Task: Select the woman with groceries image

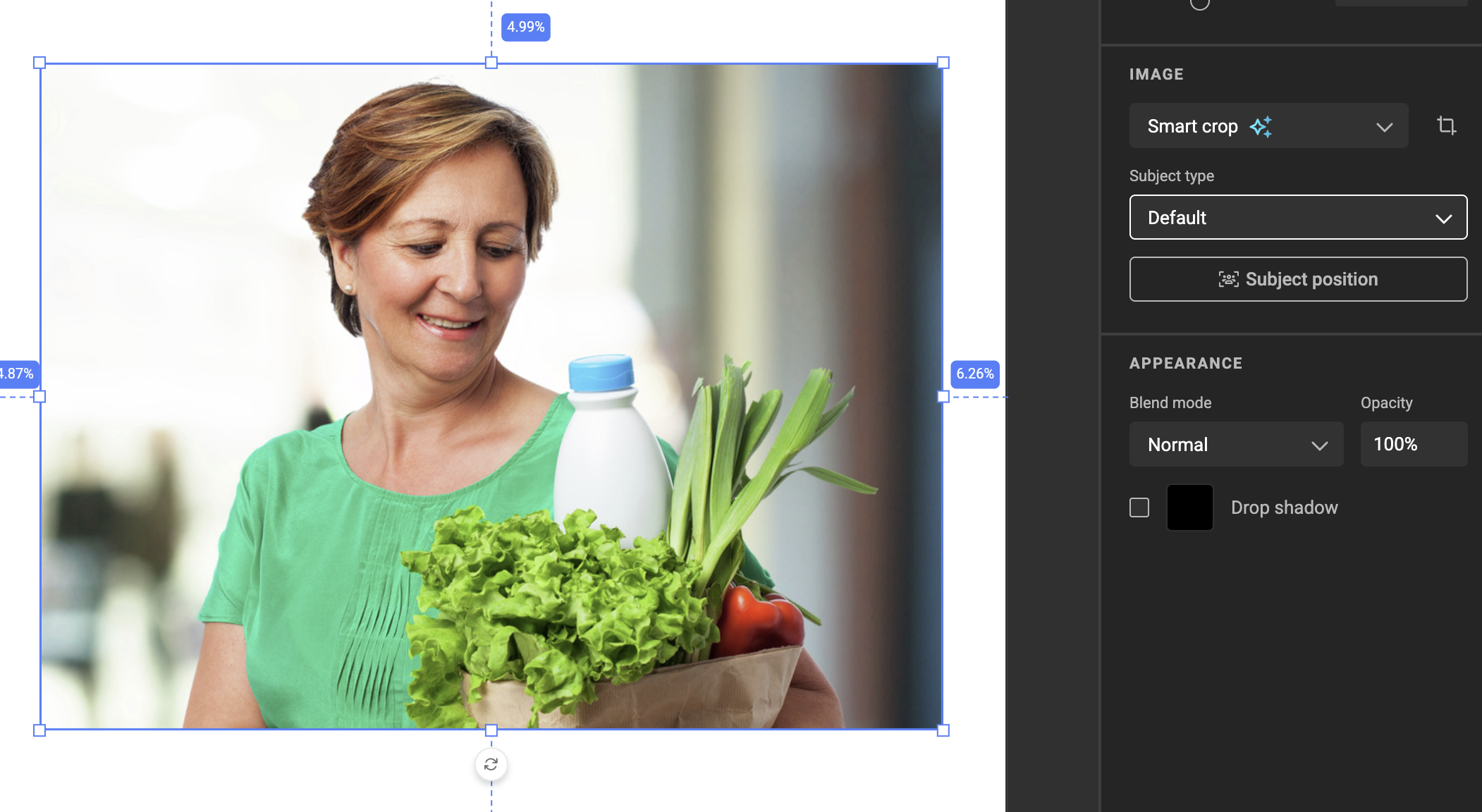Action: 491,396
